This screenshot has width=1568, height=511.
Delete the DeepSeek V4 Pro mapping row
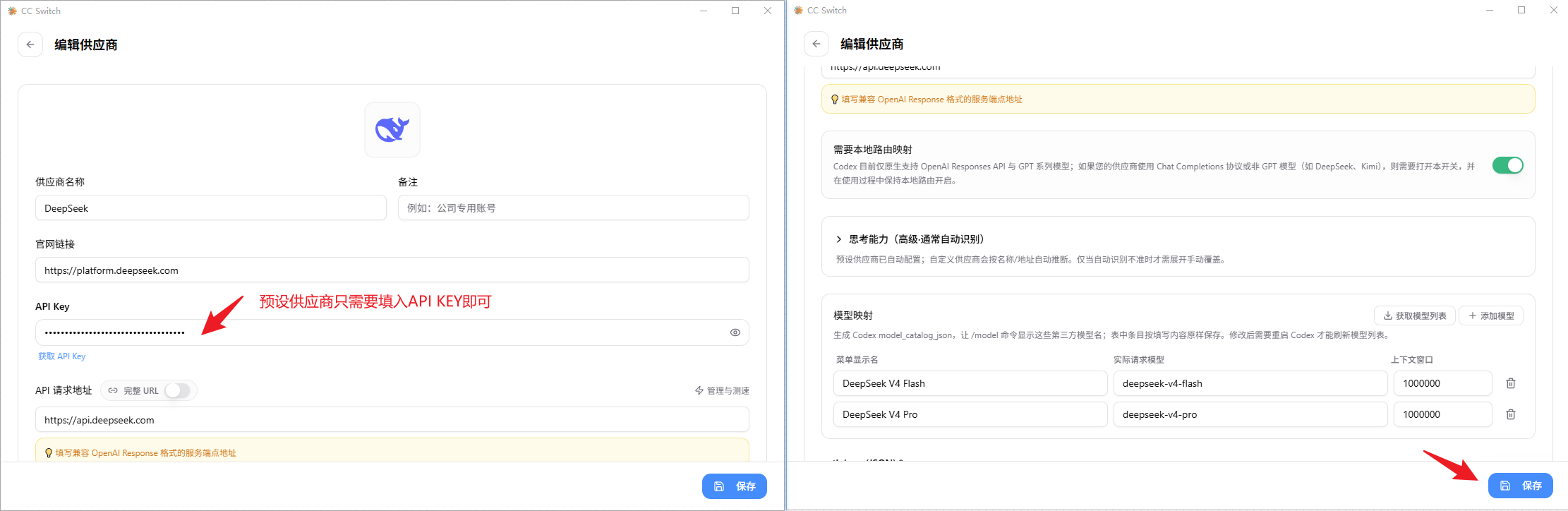point(1511,414)
